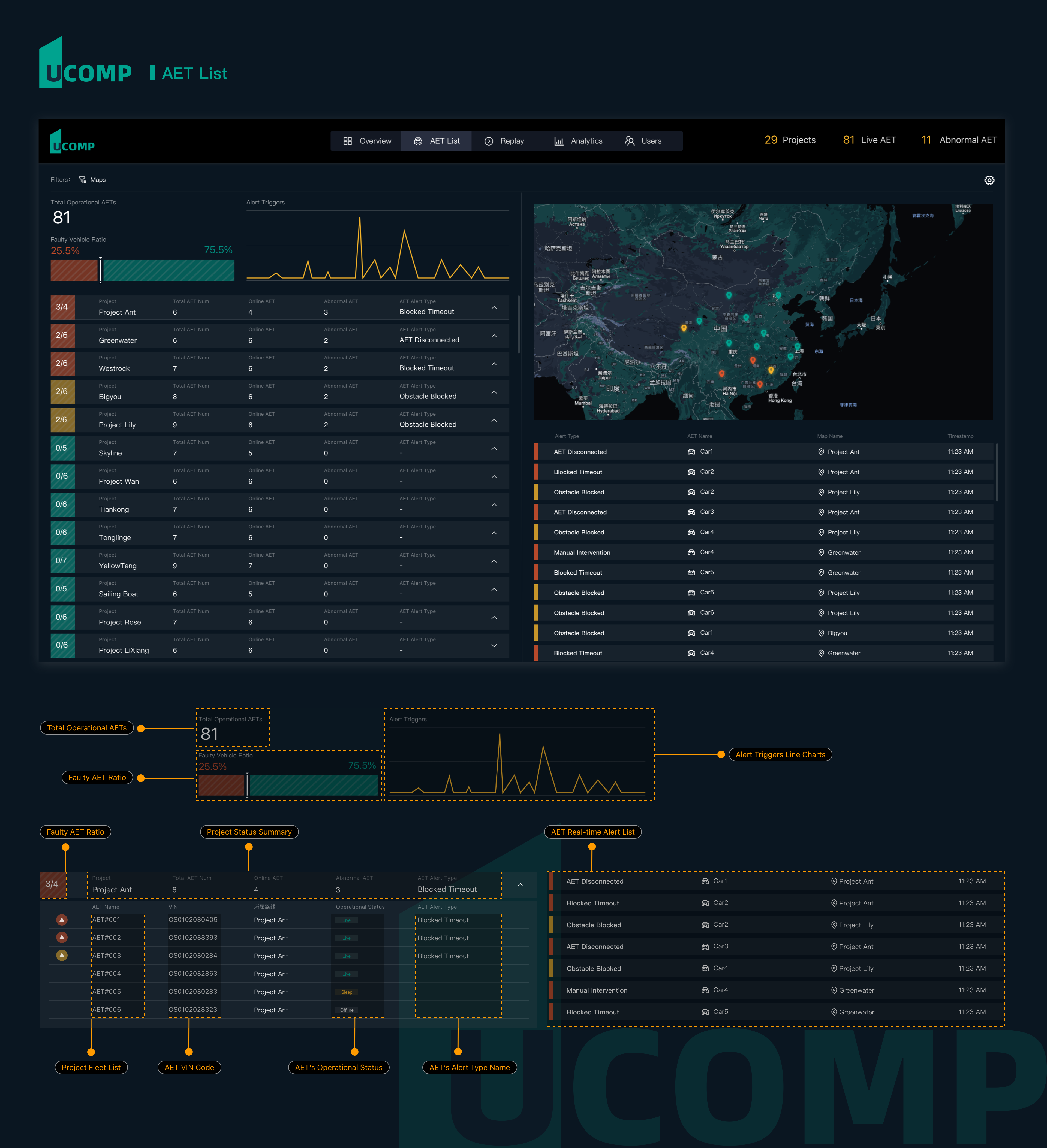Collapse the Project Ant row chevron

pos(494,307)
